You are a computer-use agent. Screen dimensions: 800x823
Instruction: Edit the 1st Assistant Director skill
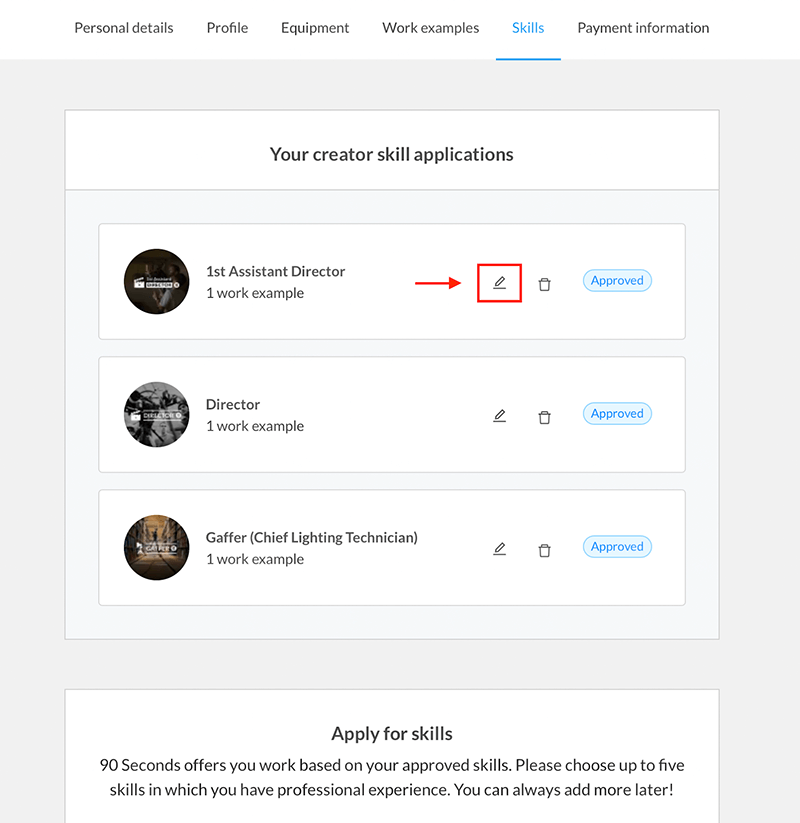(500, 282)
